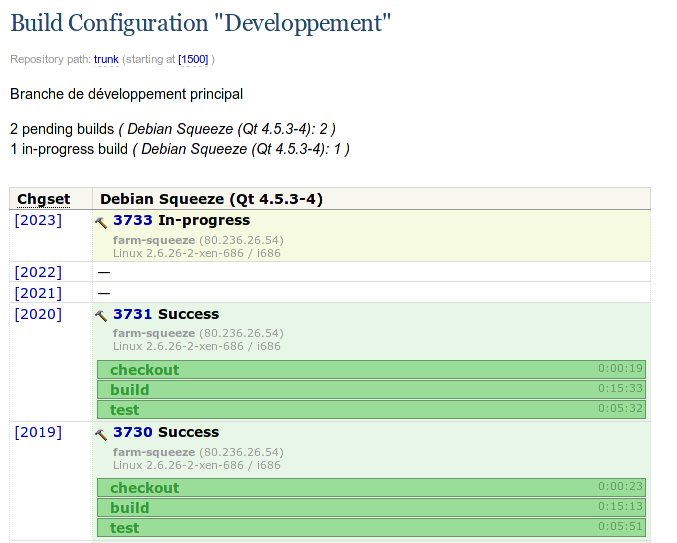Click duration 0:00:23 of checkout step
This screenshot has width=677, height=543.
tap(620, 486)
